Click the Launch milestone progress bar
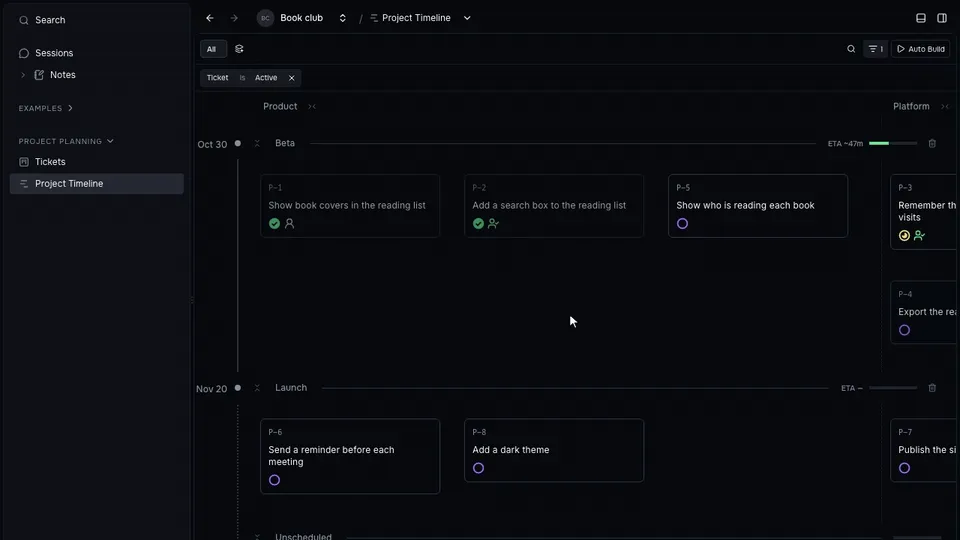The width and height of the screenshot is (960, 540). (x=893, y=388)
